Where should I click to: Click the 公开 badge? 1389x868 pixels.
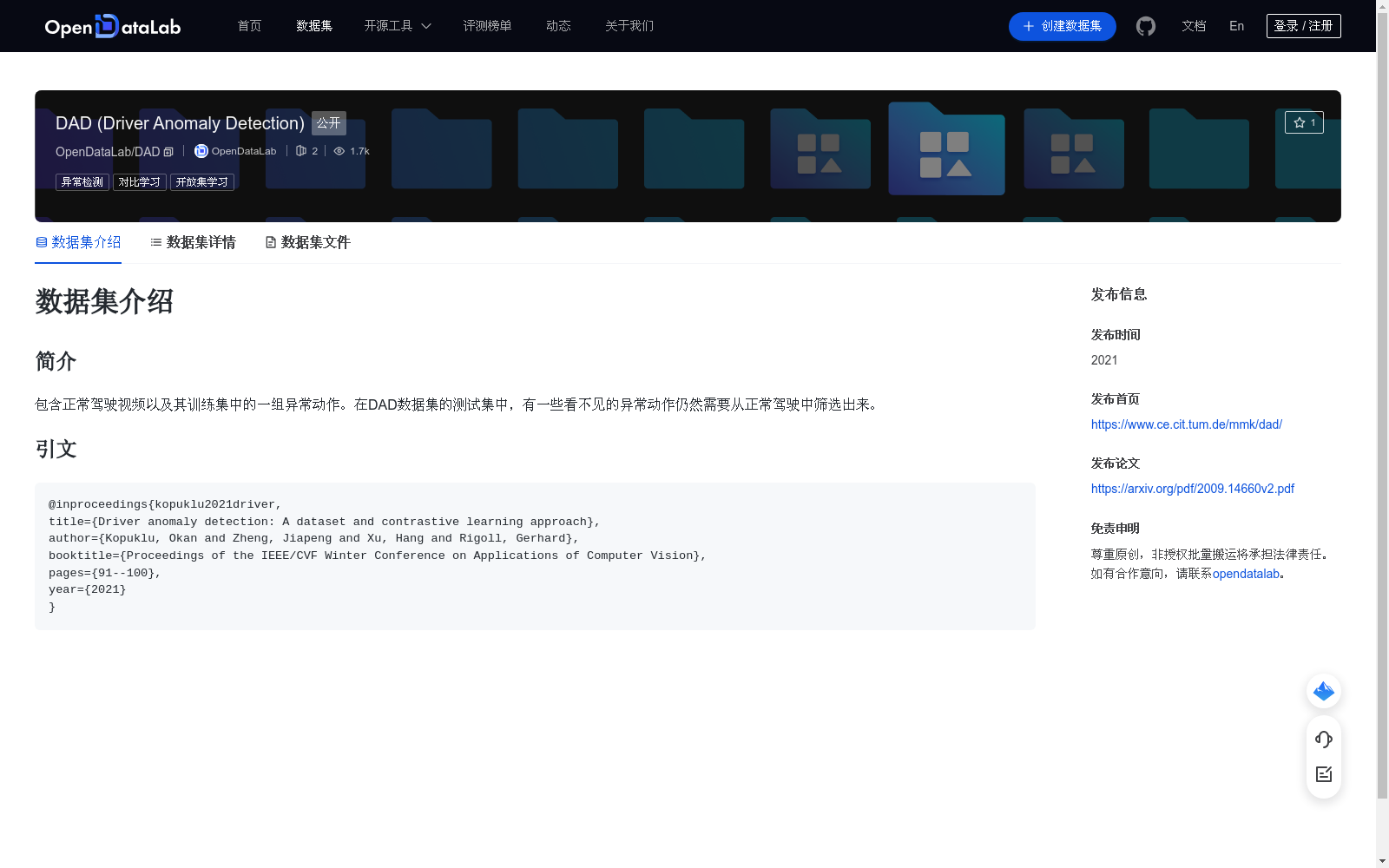329,123
